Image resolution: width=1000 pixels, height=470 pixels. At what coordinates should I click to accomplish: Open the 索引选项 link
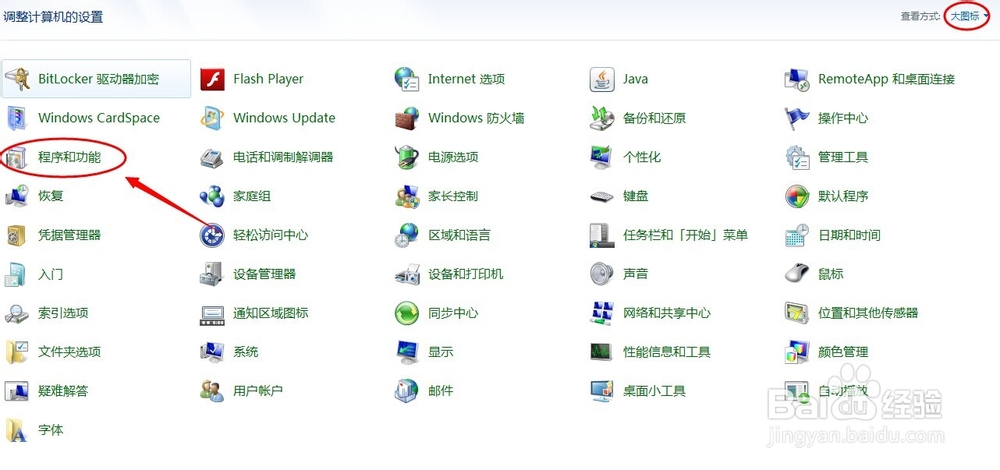click(63, 313)
